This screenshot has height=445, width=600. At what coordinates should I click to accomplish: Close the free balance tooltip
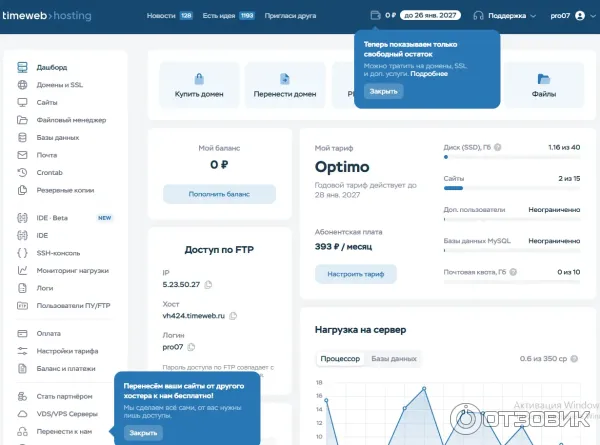383,91
